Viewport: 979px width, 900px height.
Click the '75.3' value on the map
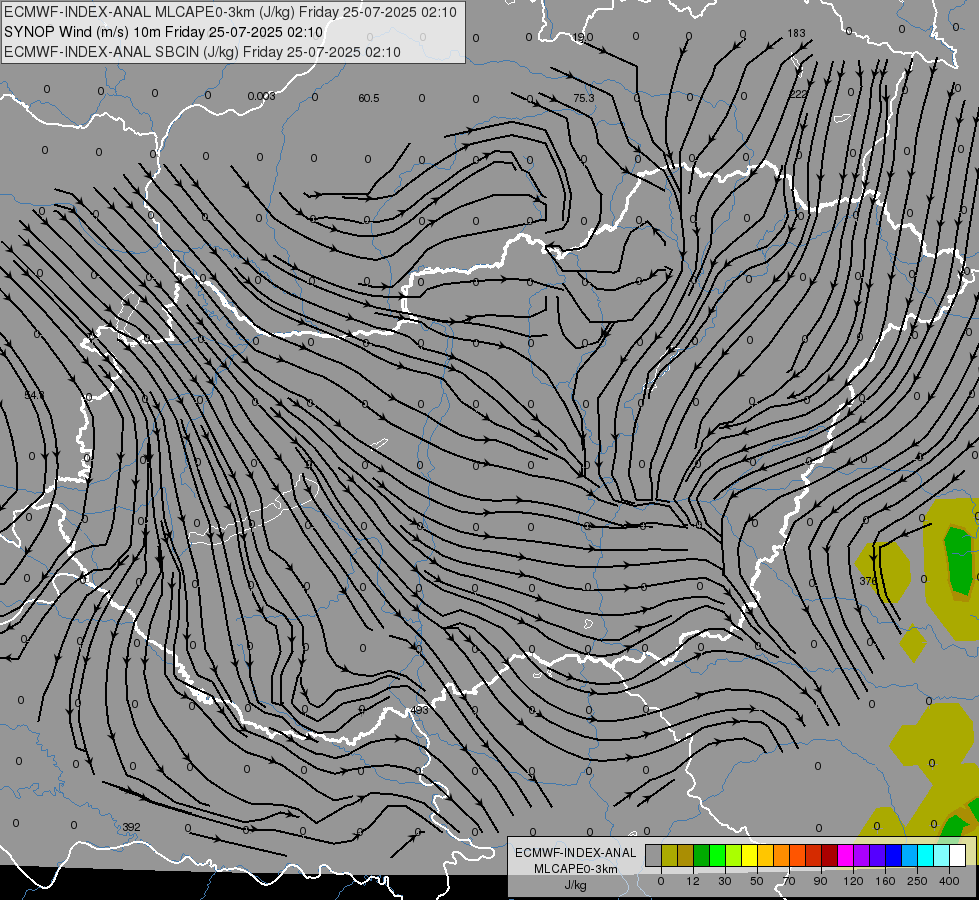click(583, 98)
